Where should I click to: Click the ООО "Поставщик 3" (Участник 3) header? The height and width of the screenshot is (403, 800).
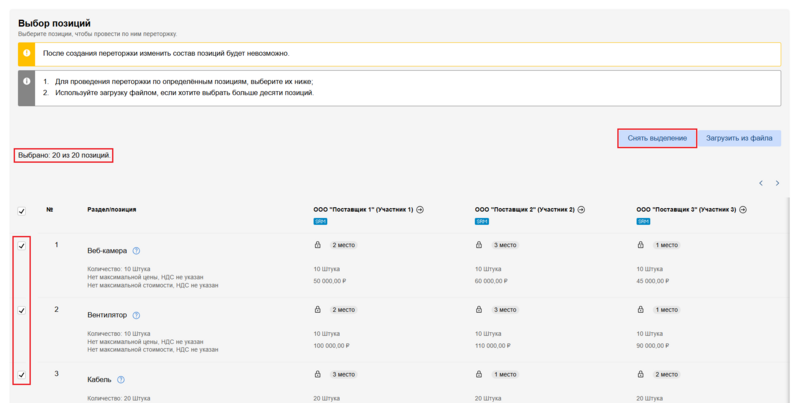[x=686, y=210]
